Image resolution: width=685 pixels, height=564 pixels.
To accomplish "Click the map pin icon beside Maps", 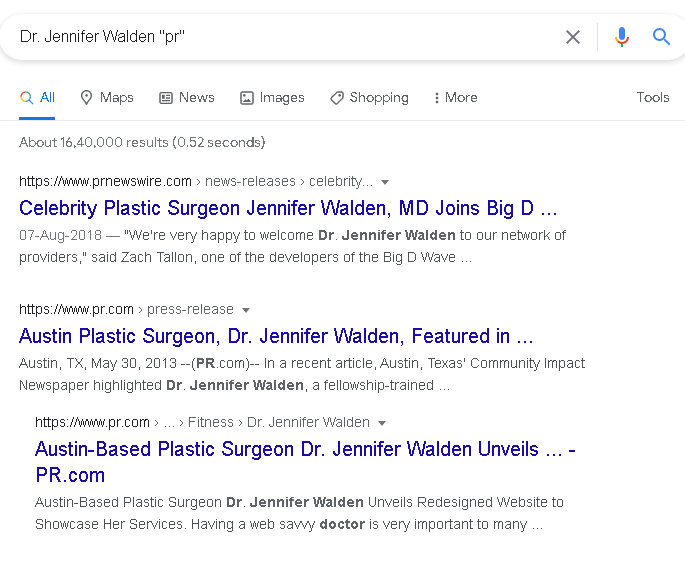I will 86,97.
